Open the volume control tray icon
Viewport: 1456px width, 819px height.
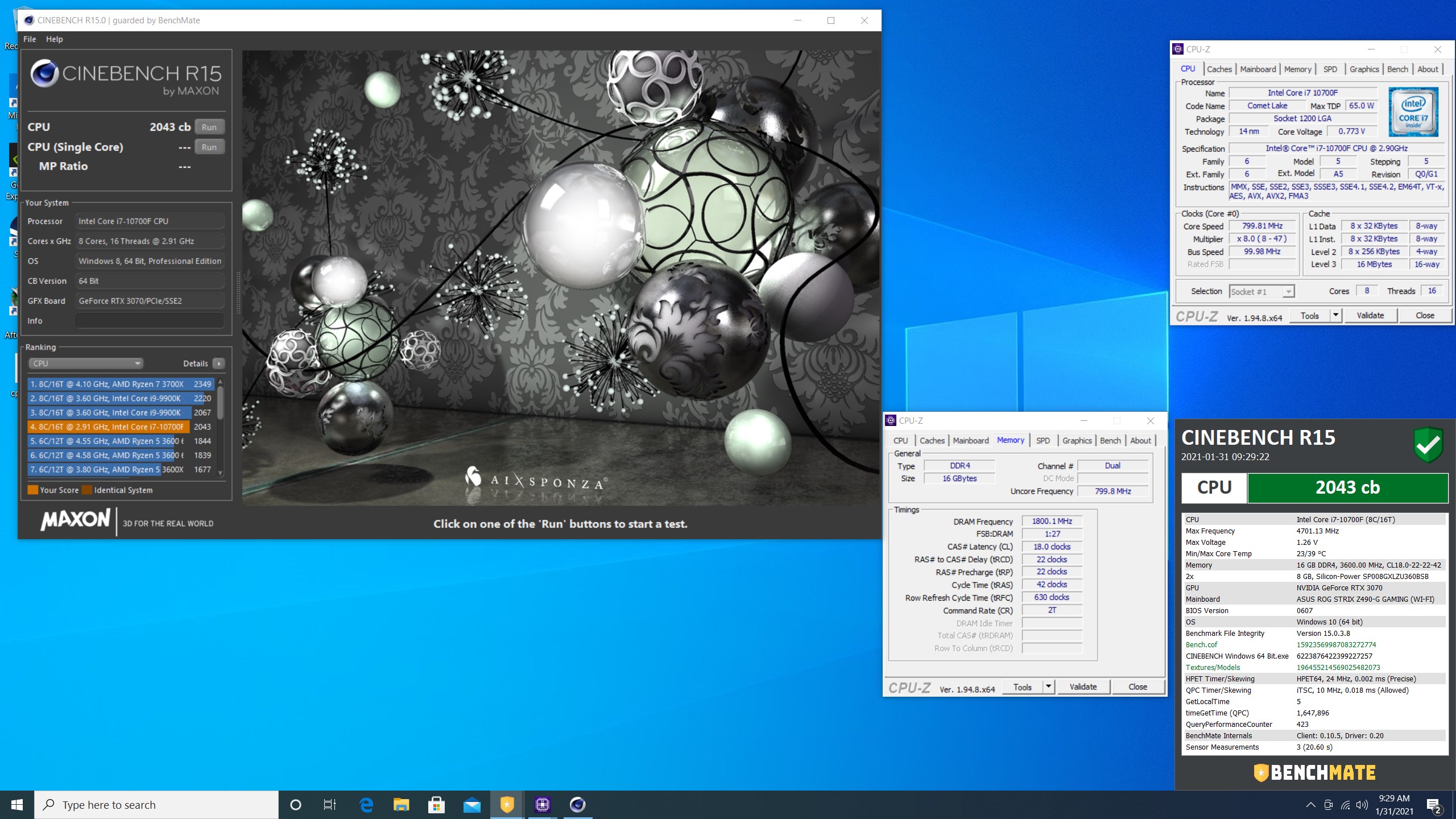[x=1362, y=805]
